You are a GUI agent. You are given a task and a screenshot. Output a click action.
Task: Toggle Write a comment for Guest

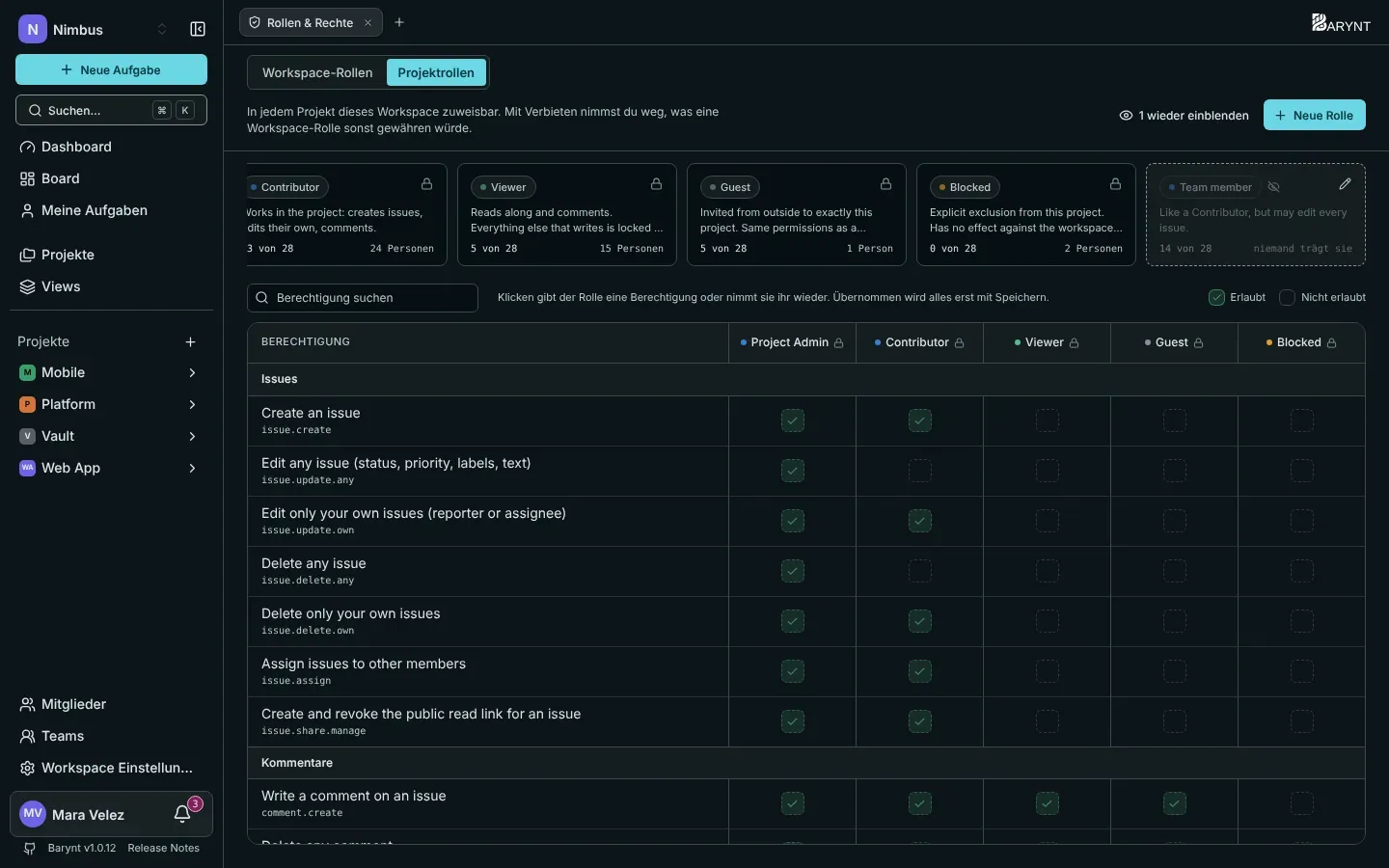pyautogui.click(x=1175, y=803)
